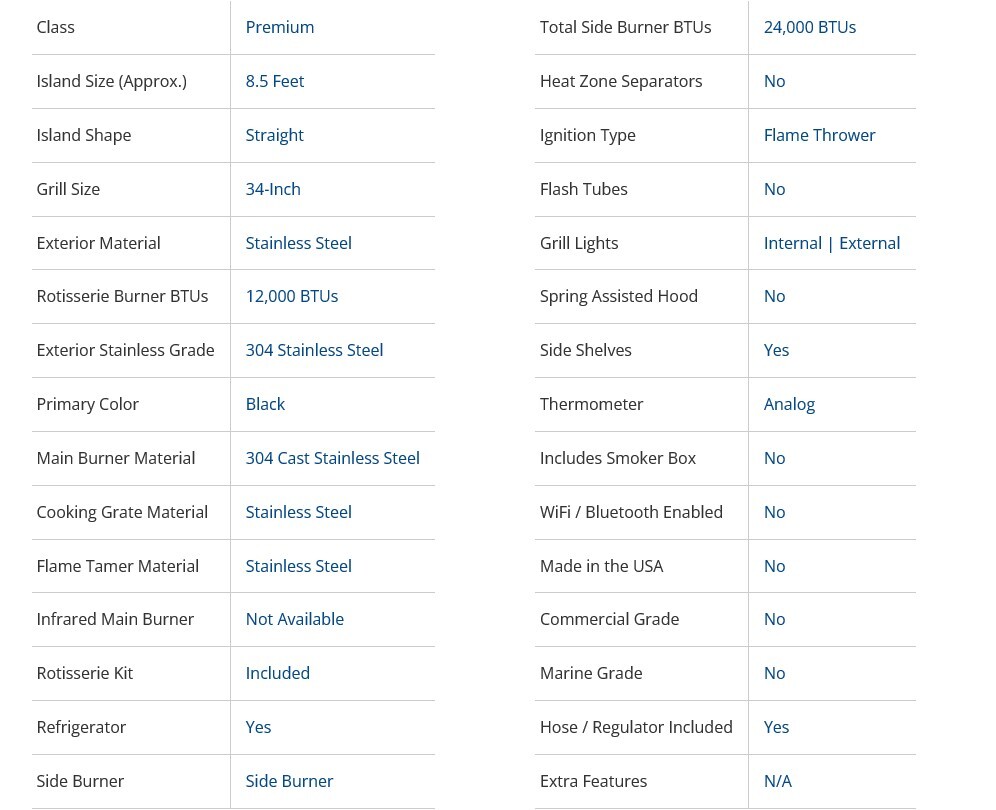The height and width of the screenshot is (810, 996).
Task: Open the 8.5 Feet island size link
Action: (x=274, y=81)
